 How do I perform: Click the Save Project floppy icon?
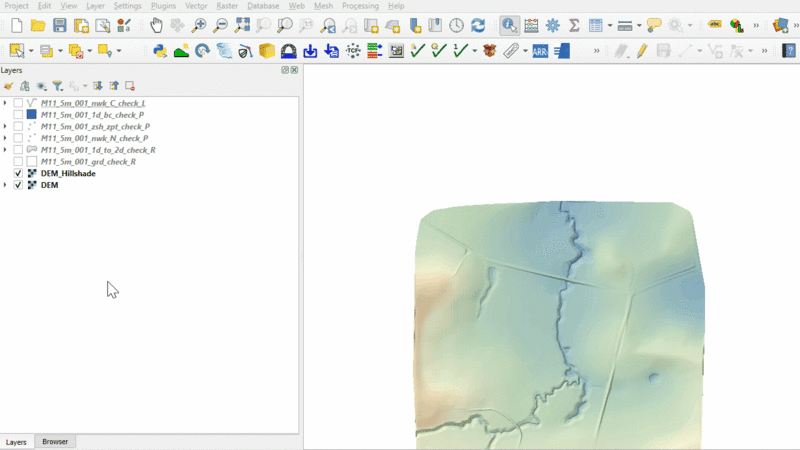tap(60, 25)
